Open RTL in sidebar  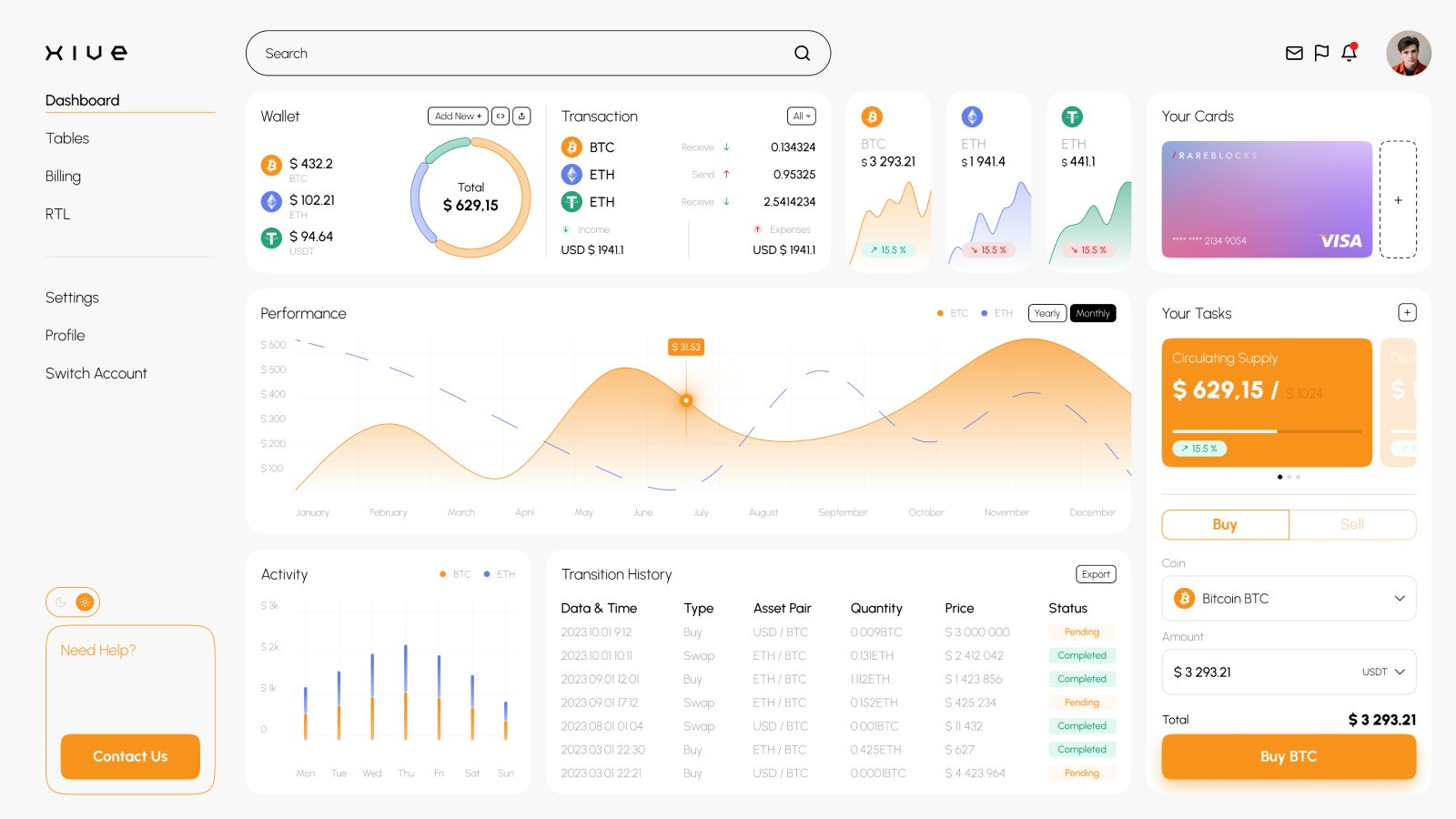[x=57, y=214]
